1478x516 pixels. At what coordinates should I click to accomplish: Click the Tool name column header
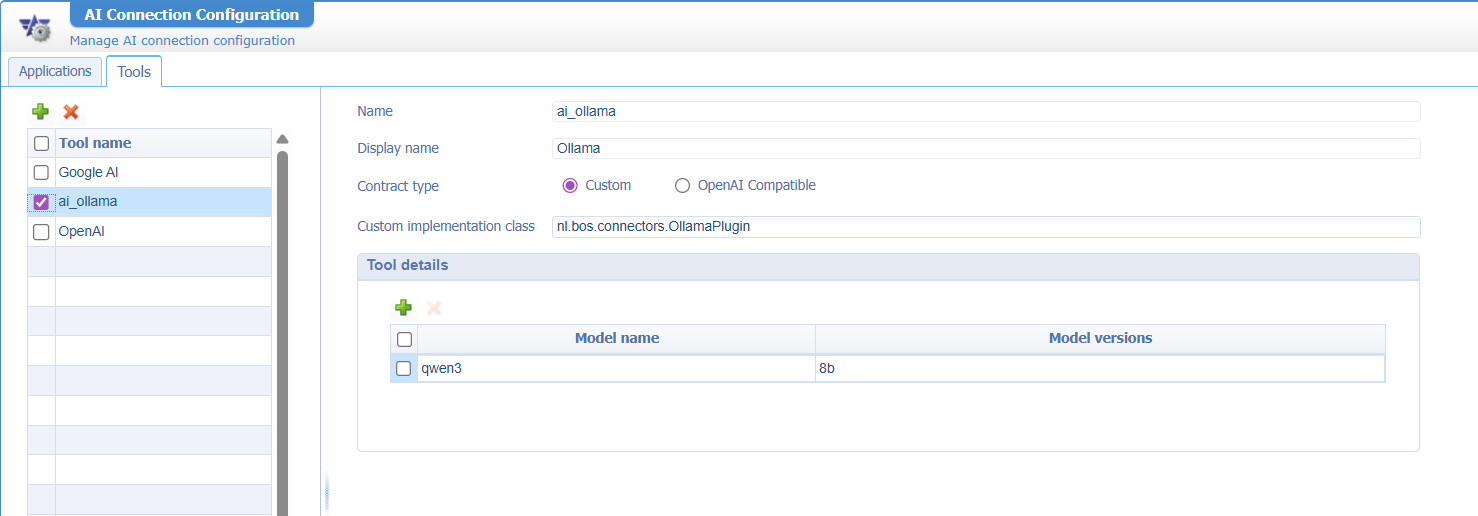tap(163, 143)
